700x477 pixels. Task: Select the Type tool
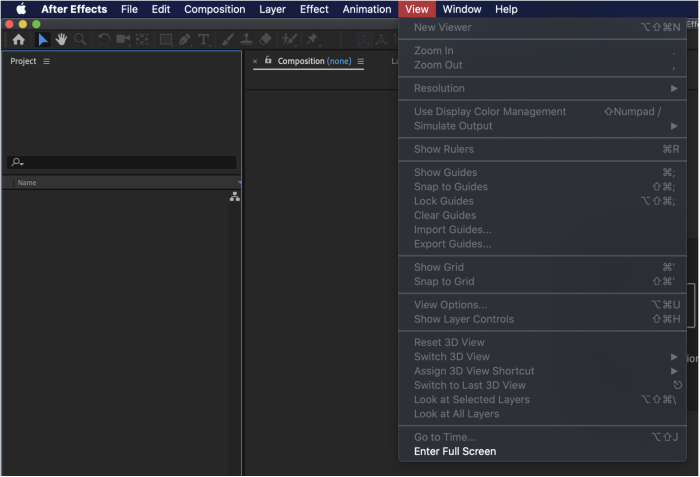pyautogui.click(x=204, y=40)
